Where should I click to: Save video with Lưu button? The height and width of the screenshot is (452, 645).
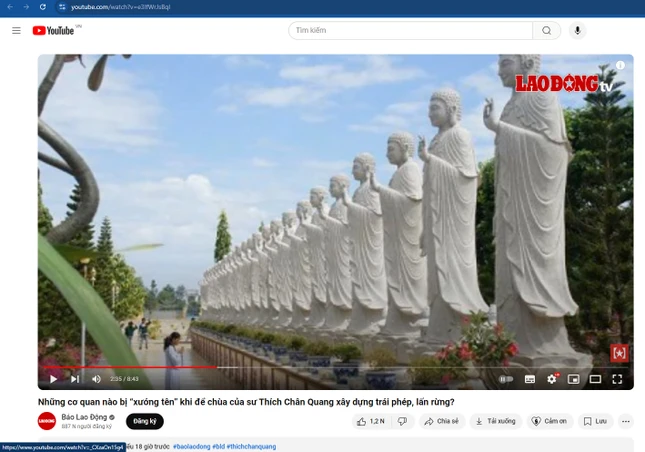point(596,421)
